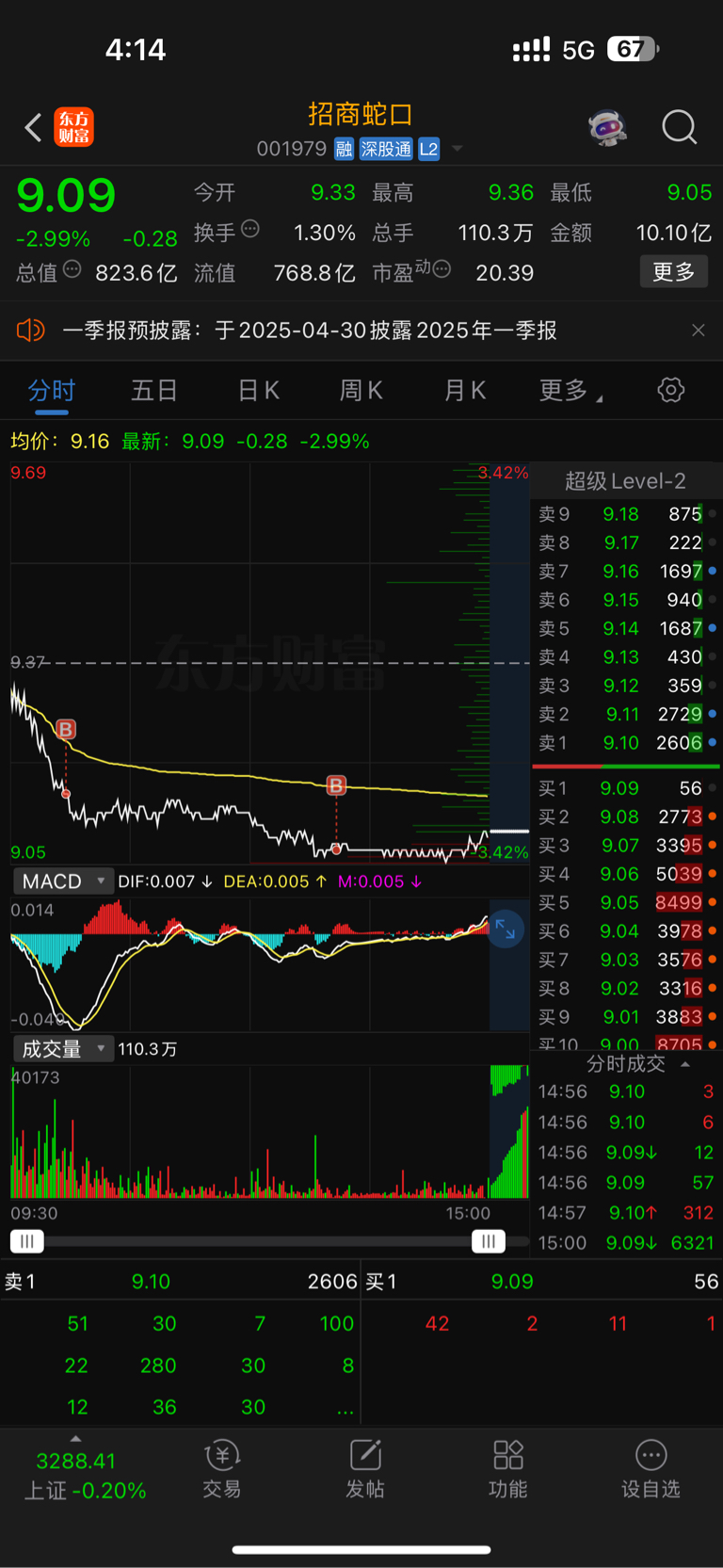
Task: Open chart settings gear icon
Action: pos(671,389)
